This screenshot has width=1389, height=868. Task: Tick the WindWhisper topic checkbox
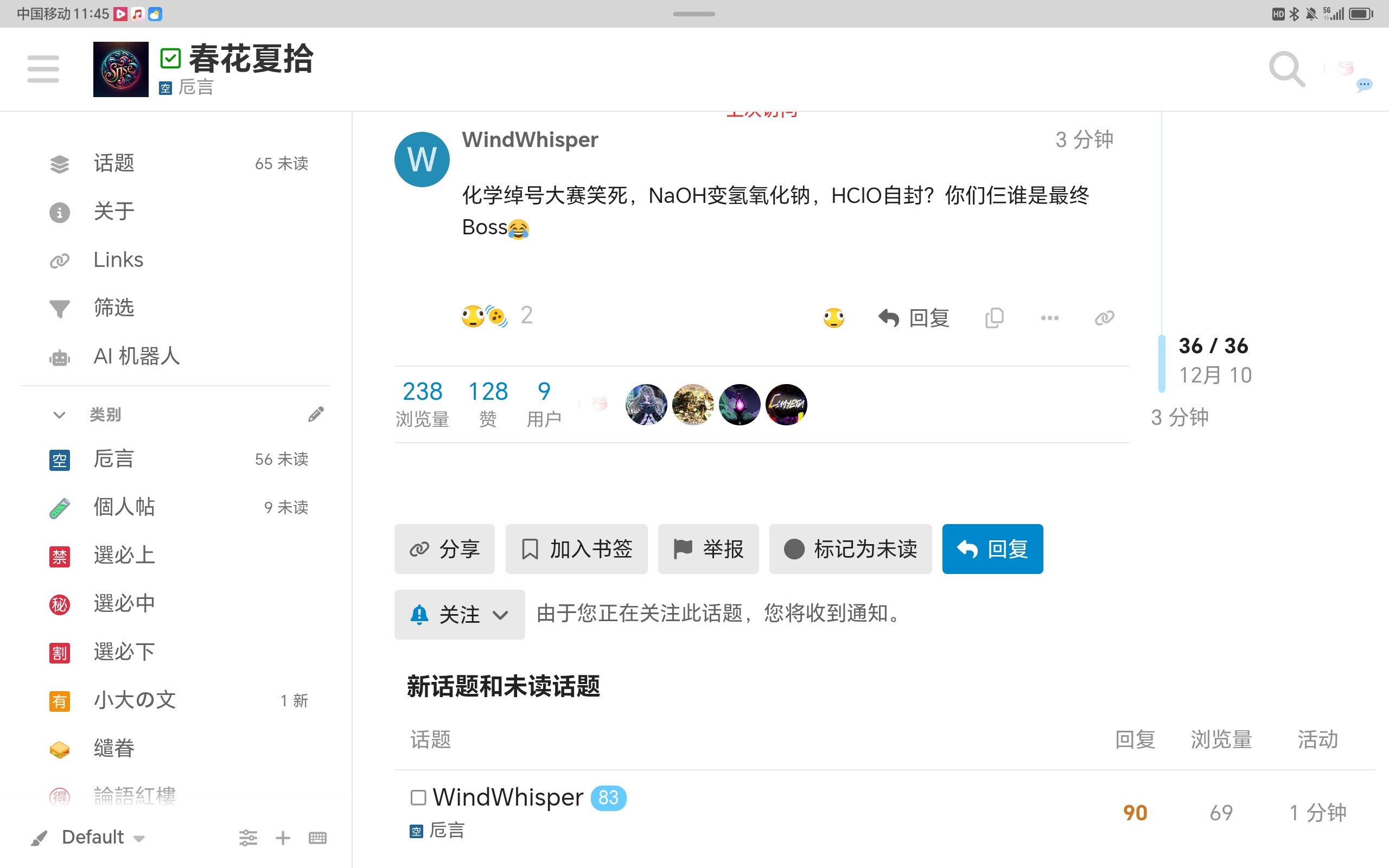pyautogui.click(x=418, y=797)
